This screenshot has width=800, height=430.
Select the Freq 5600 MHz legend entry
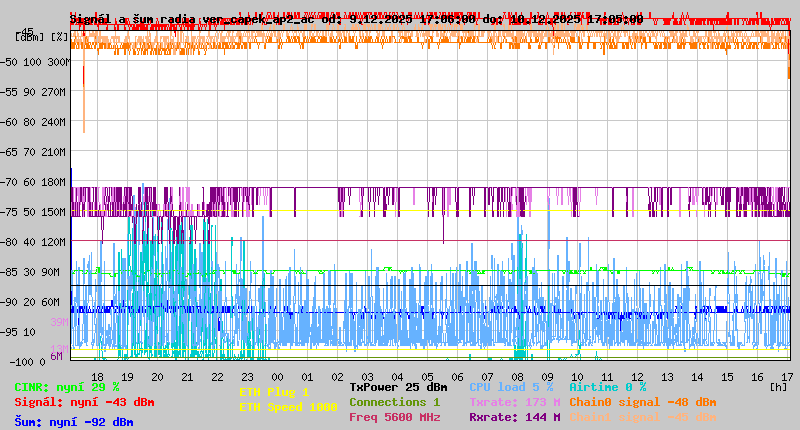coord(394,417)
